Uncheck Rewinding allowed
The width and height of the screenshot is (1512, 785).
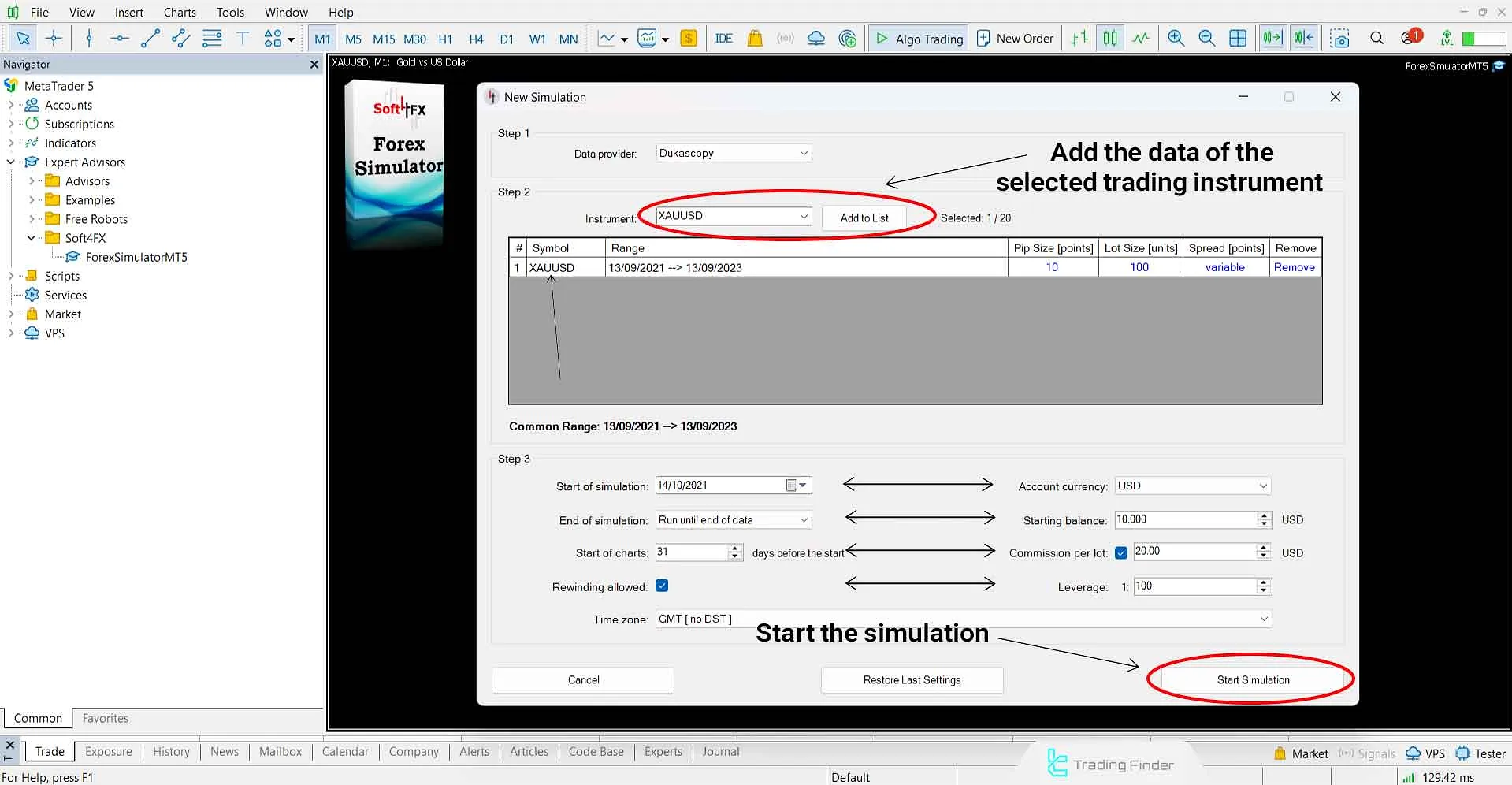(x=662, y=586)
